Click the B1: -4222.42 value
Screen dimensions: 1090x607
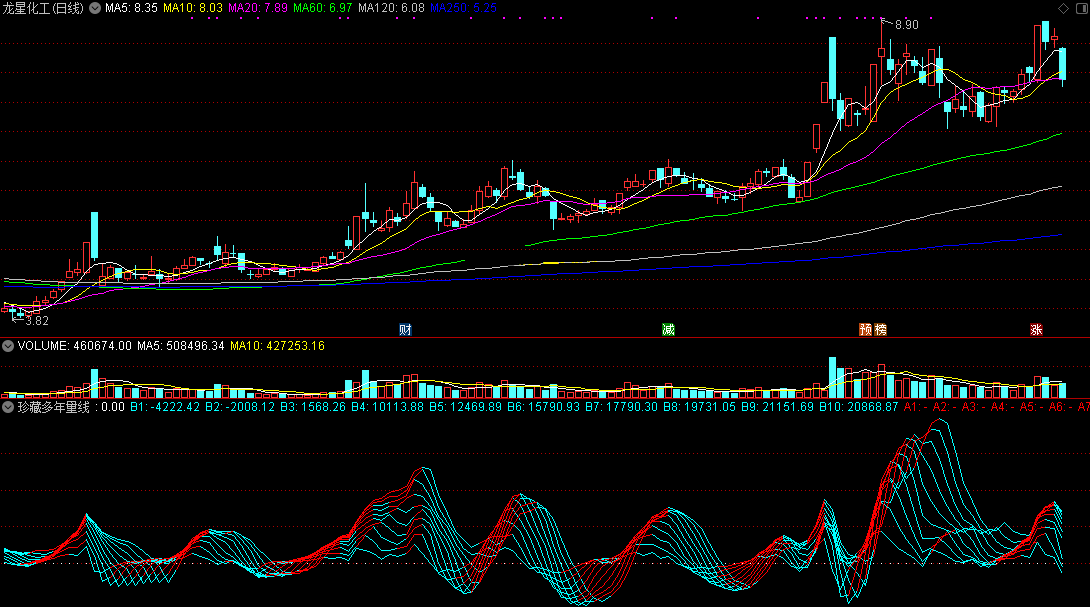[165, 407]
